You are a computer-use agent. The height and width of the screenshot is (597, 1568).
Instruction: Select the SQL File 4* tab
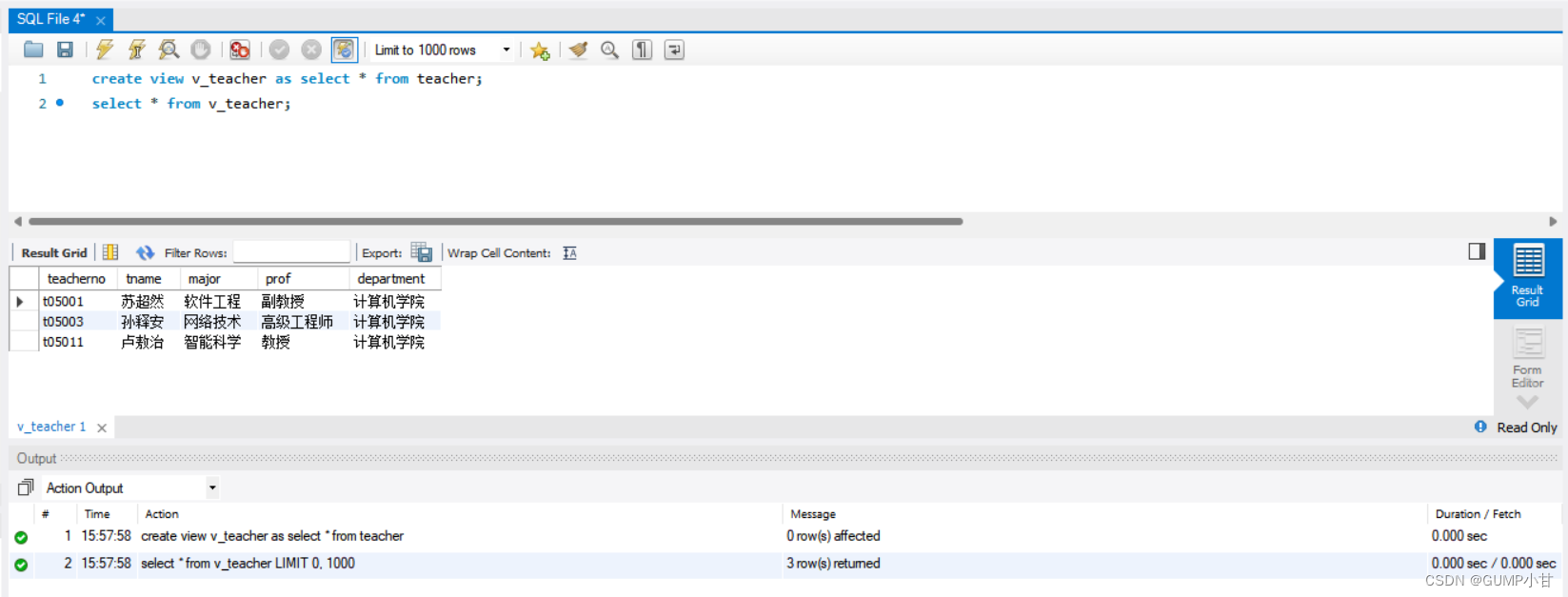pos(51,19)
